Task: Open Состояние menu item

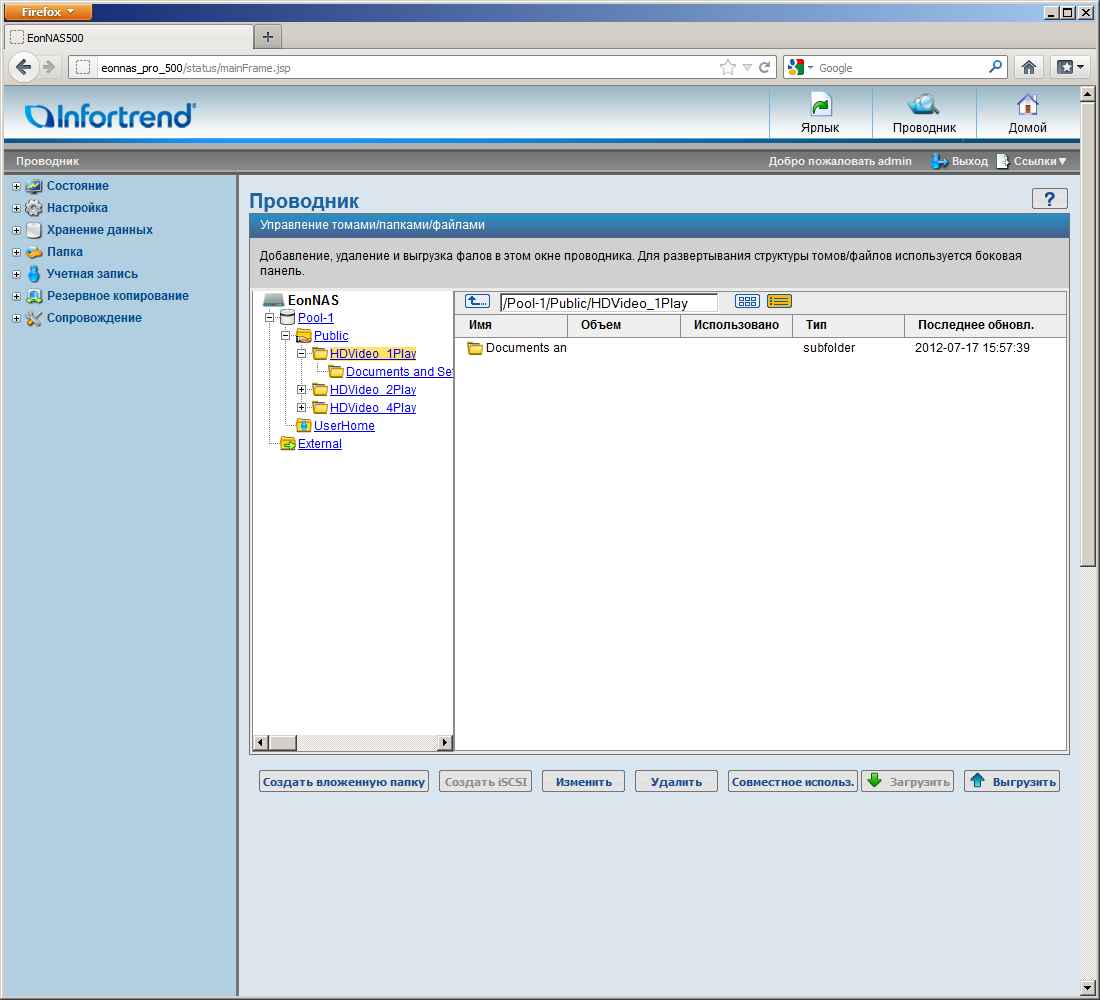Action: (78, 186)
